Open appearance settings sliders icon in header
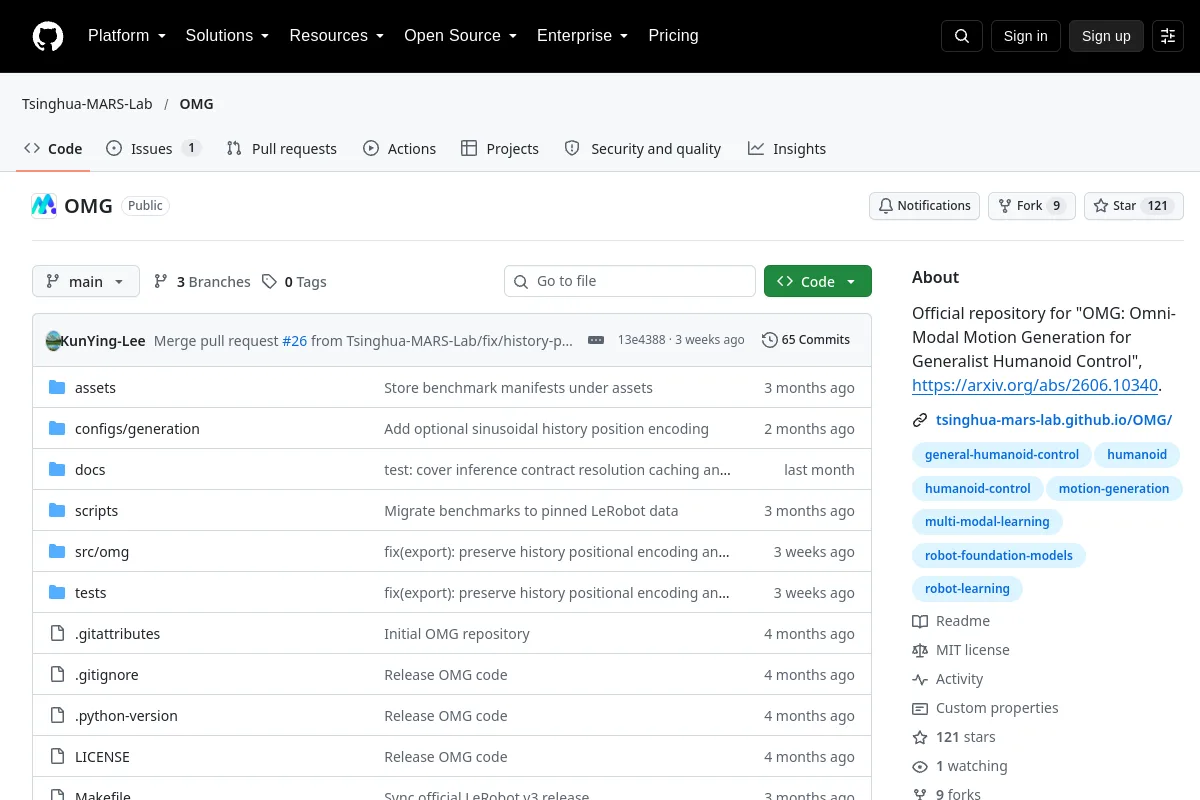The height and width of the screenshot is (800, 1200). (x=1168, y=36)
